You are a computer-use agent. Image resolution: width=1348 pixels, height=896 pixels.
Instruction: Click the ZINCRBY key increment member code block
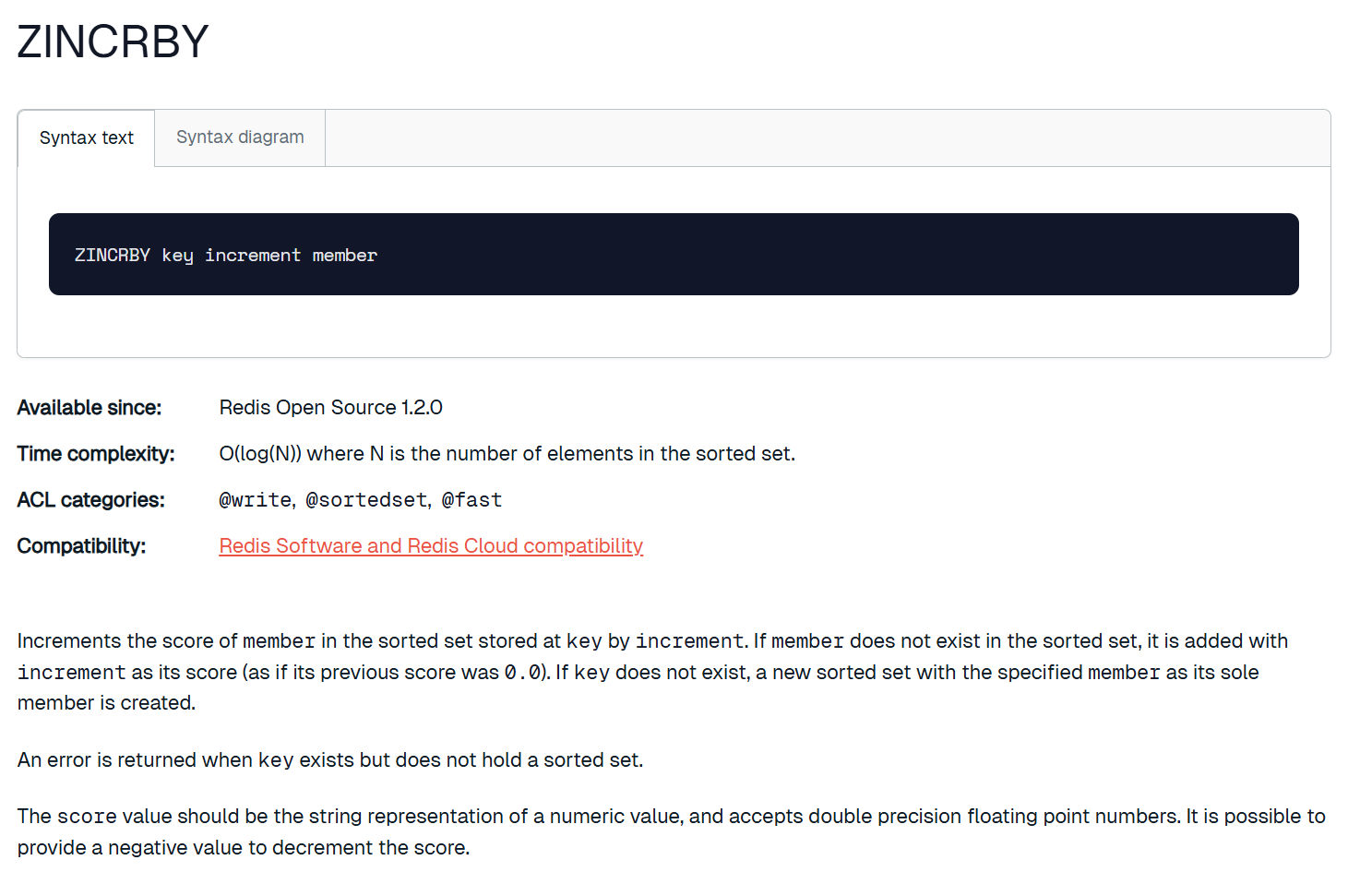[674, 255]
